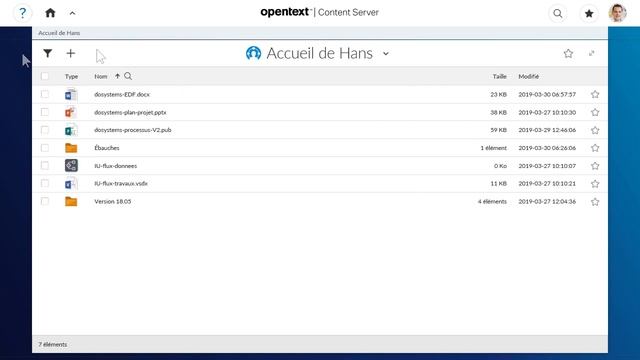Click the Version 18.05 folder icon
This screenshot has width=640, height=360.
click(71, 201)
